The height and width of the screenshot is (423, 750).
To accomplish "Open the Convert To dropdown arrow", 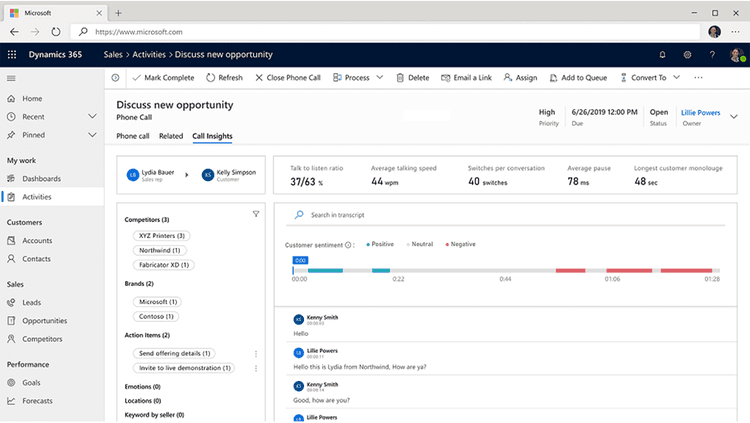I will pyautogui.click(x=676, y=78).
